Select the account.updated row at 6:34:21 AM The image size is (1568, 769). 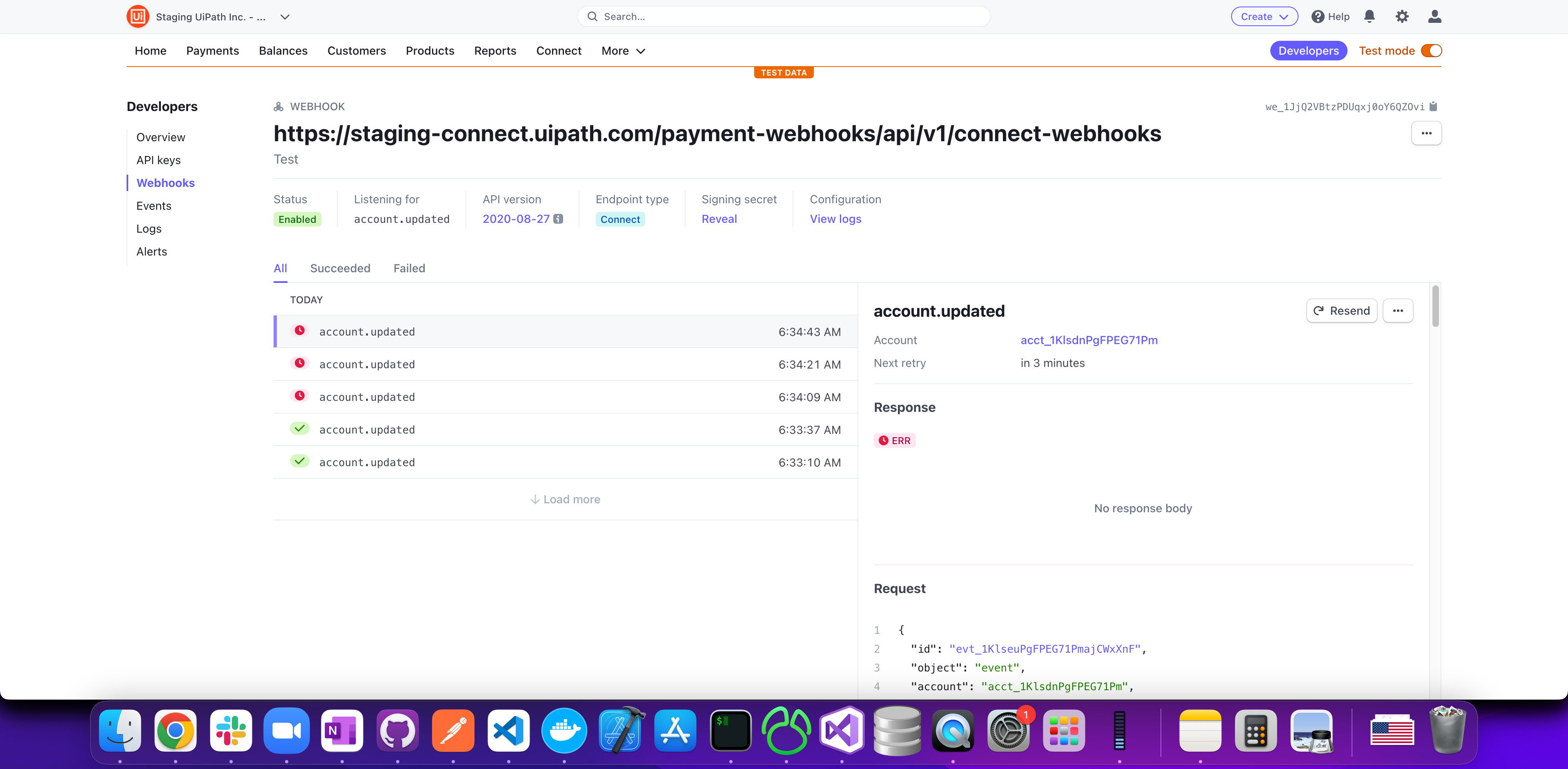pyautogui.click(x=566, y=364)
